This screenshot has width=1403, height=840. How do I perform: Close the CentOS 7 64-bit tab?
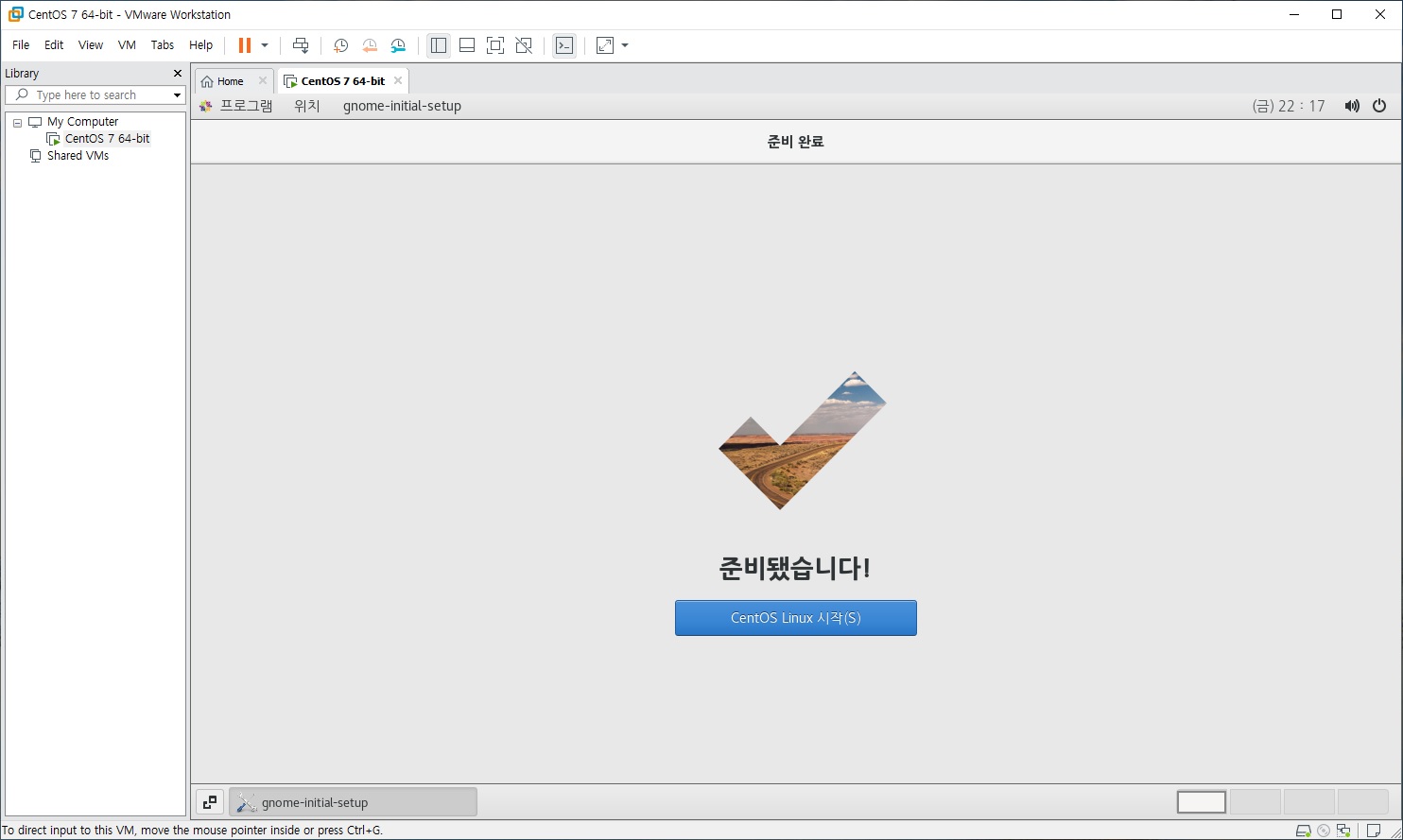tap(398, 81)
